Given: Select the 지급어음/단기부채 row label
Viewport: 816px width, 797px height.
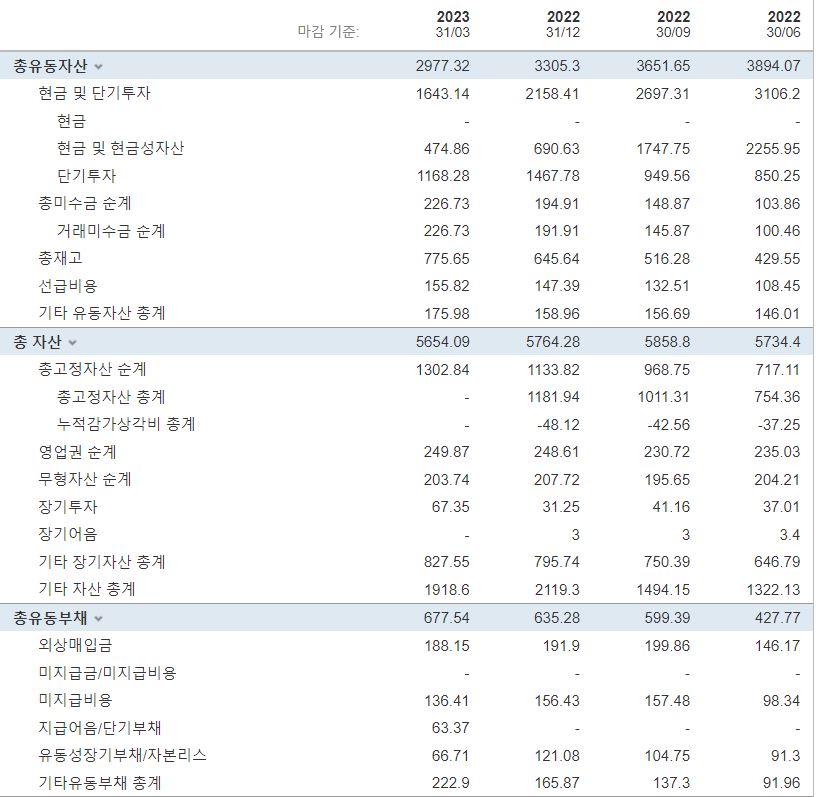Looking at the screenshot, I should click(x=100, y=728).
